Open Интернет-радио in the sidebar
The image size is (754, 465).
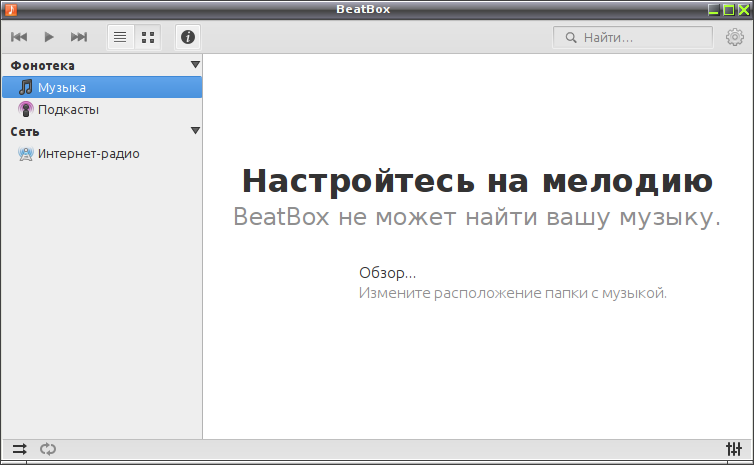[x=102, y=154]
